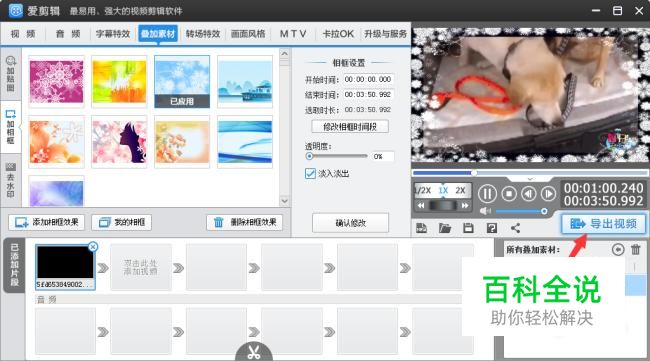Open 我的相框 button
The image size is (650, 361).
121,223
